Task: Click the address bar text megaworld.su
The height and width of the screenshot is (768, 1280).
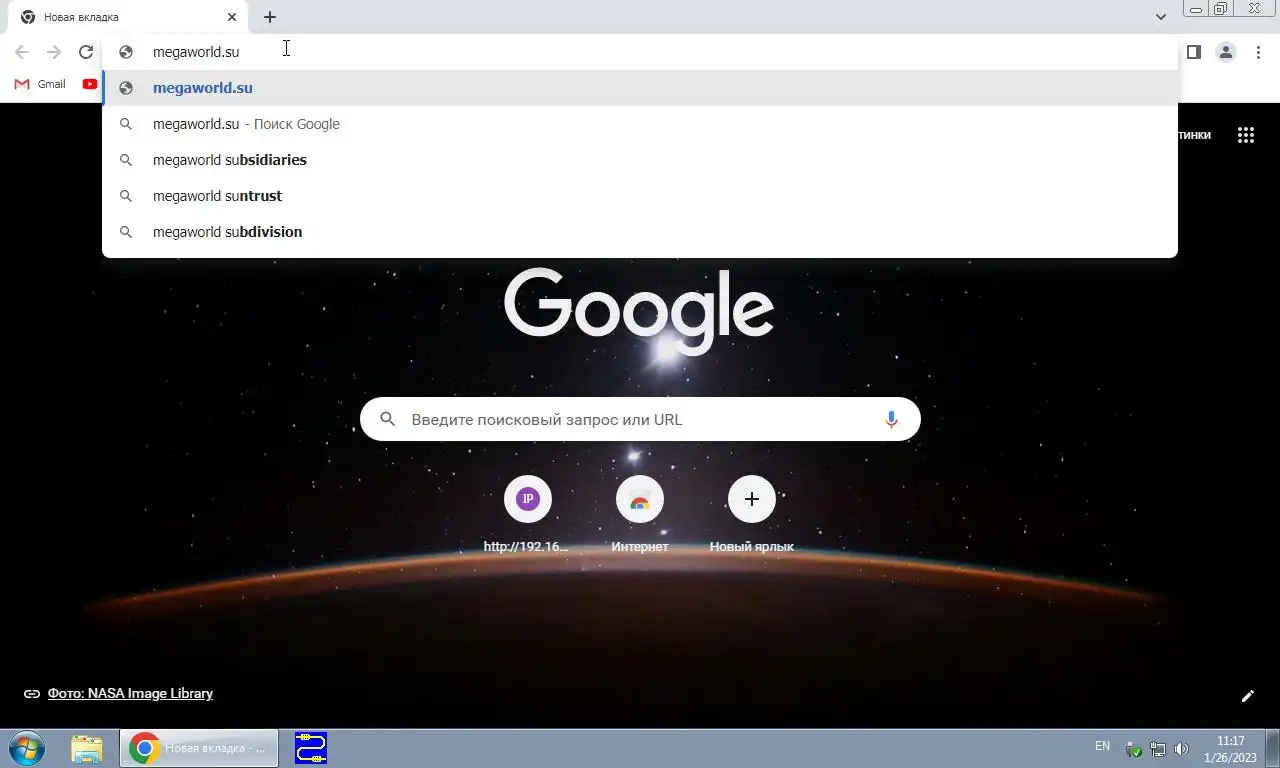Action: coord(196,52)
